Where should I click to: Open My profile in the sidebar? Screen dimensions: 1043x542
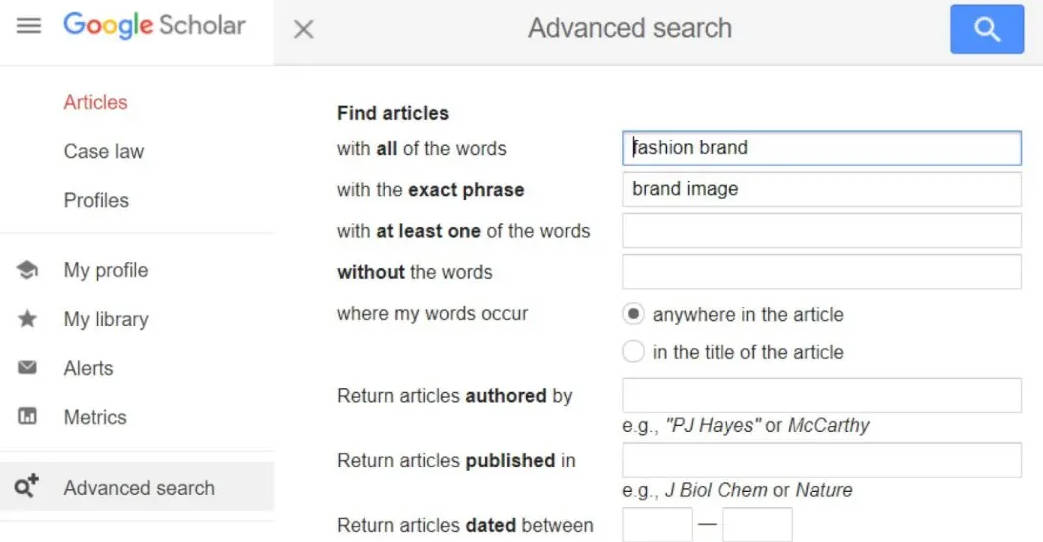click(x=106, y=270)
